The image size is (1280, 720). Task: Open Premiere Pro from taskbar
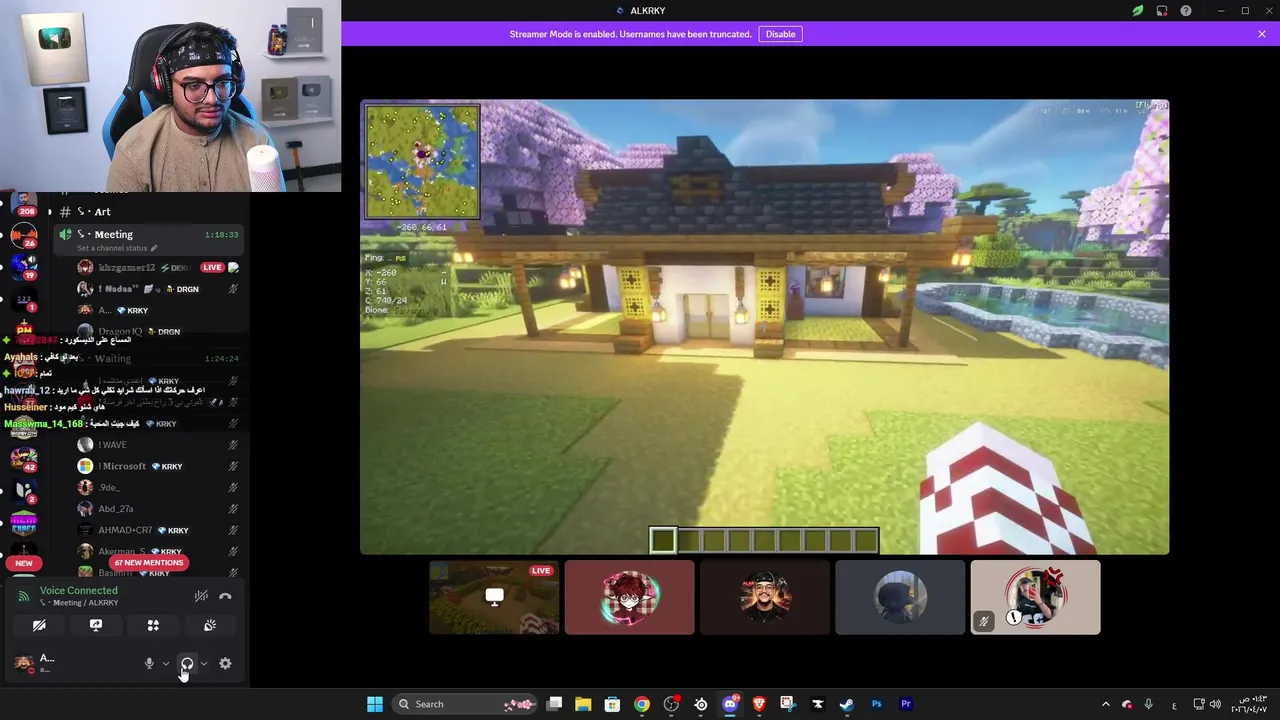point(906,704)
